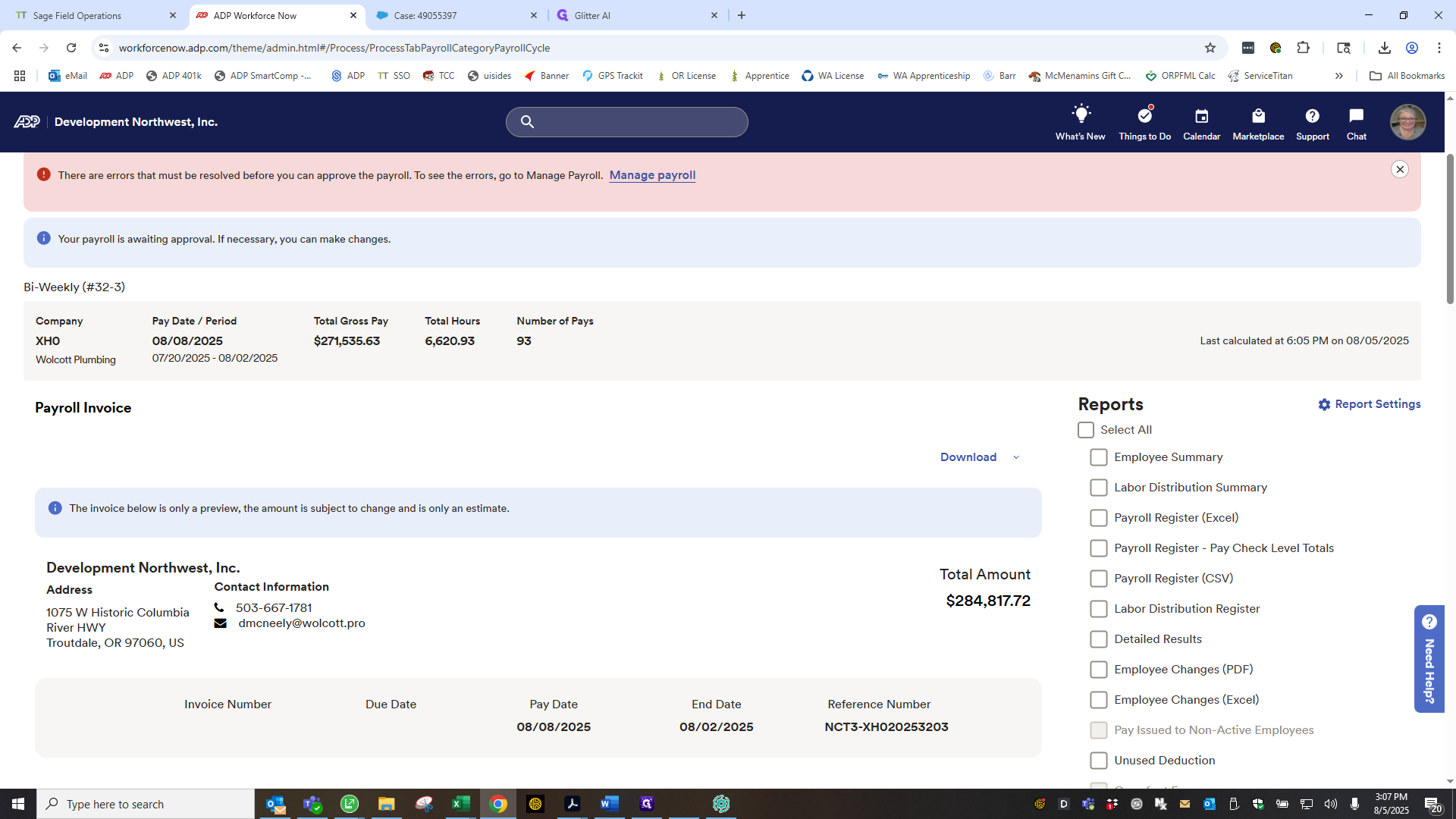Image resolution: width=1456 pixels, height=819 pixels.
Task: Open Things to Do checkmark icon
Action: click(x=1144, y=115)
